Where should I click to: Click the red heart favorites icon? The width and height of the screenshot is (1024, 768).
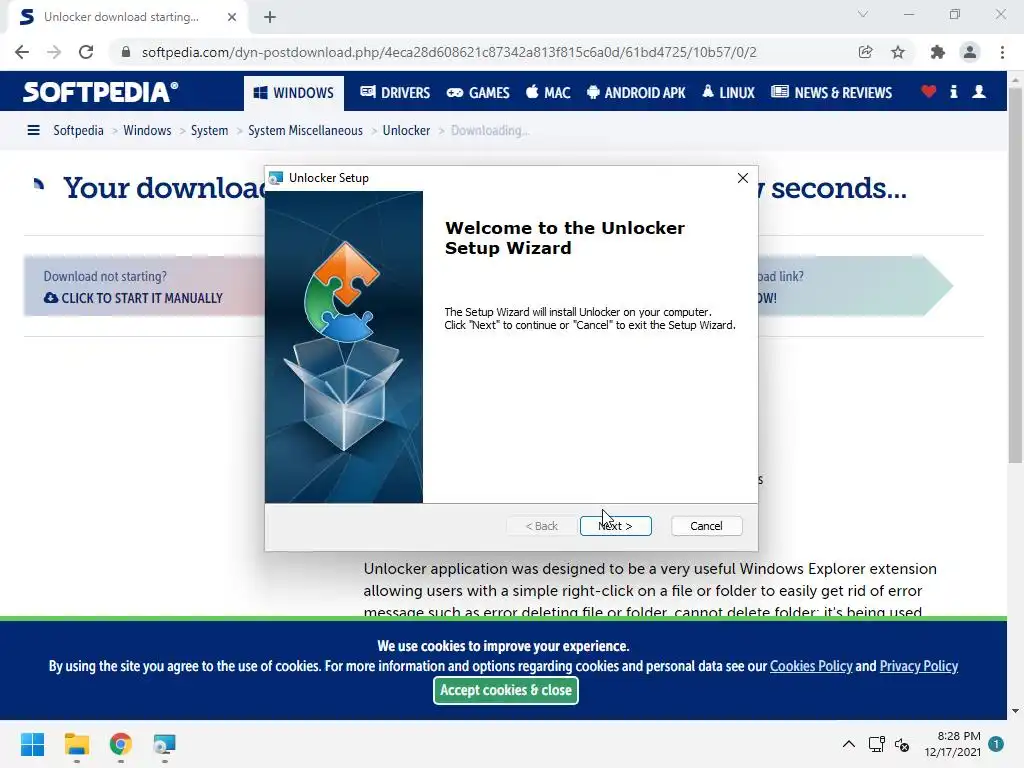coord(928,91)
